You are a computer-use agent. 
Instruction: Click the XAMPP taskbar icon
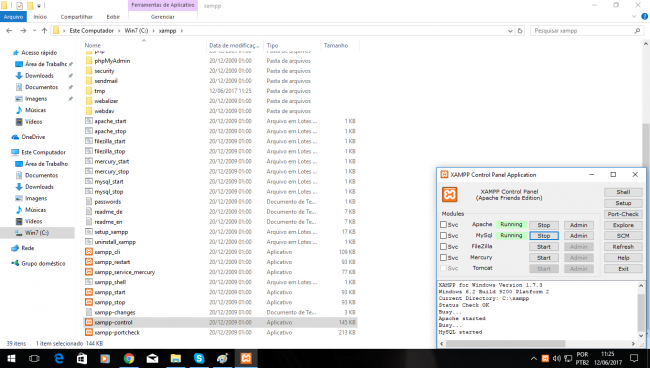click(246, 358)
